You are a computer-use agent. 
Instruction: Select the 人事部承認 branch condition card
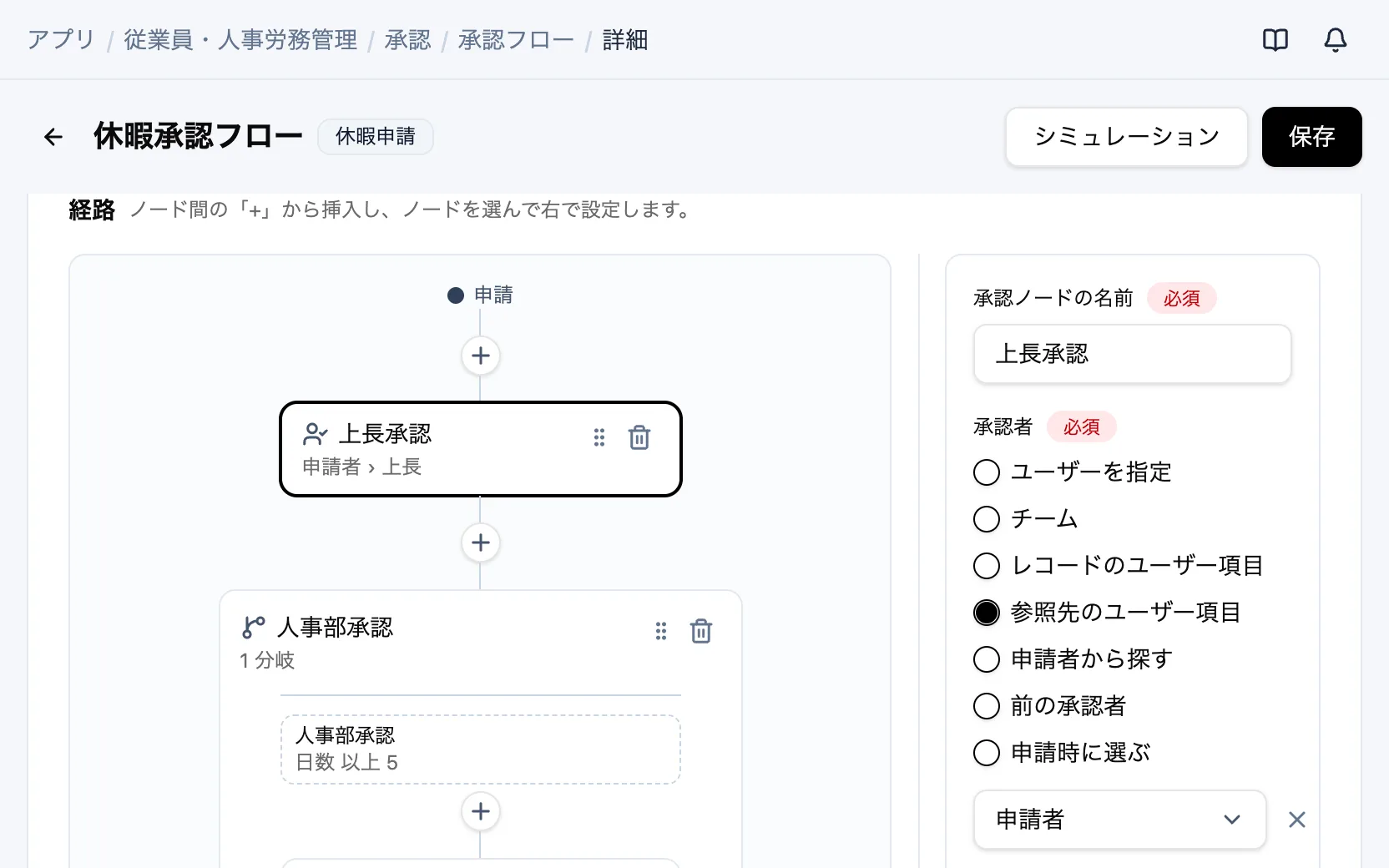(x=481, y=749)
